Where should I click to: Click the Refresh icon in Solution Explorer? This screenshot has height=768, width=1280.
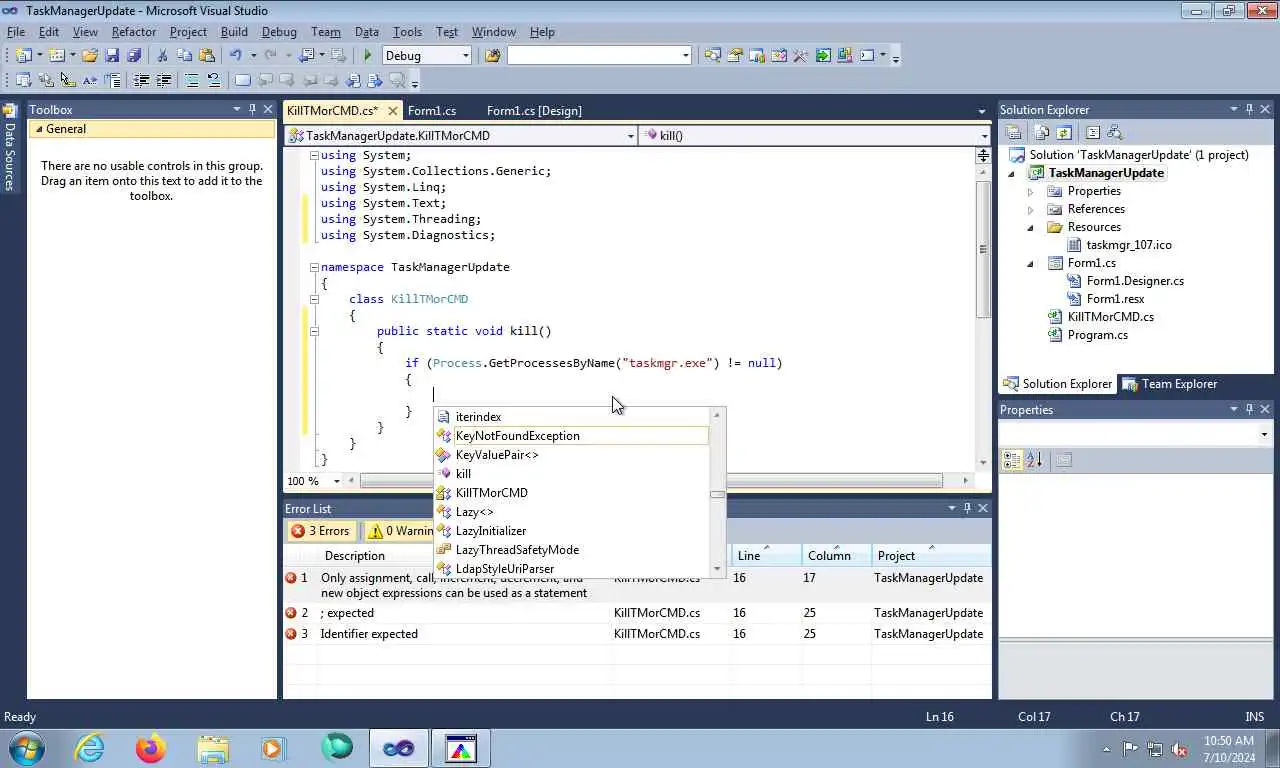(x=1064, y=133)
